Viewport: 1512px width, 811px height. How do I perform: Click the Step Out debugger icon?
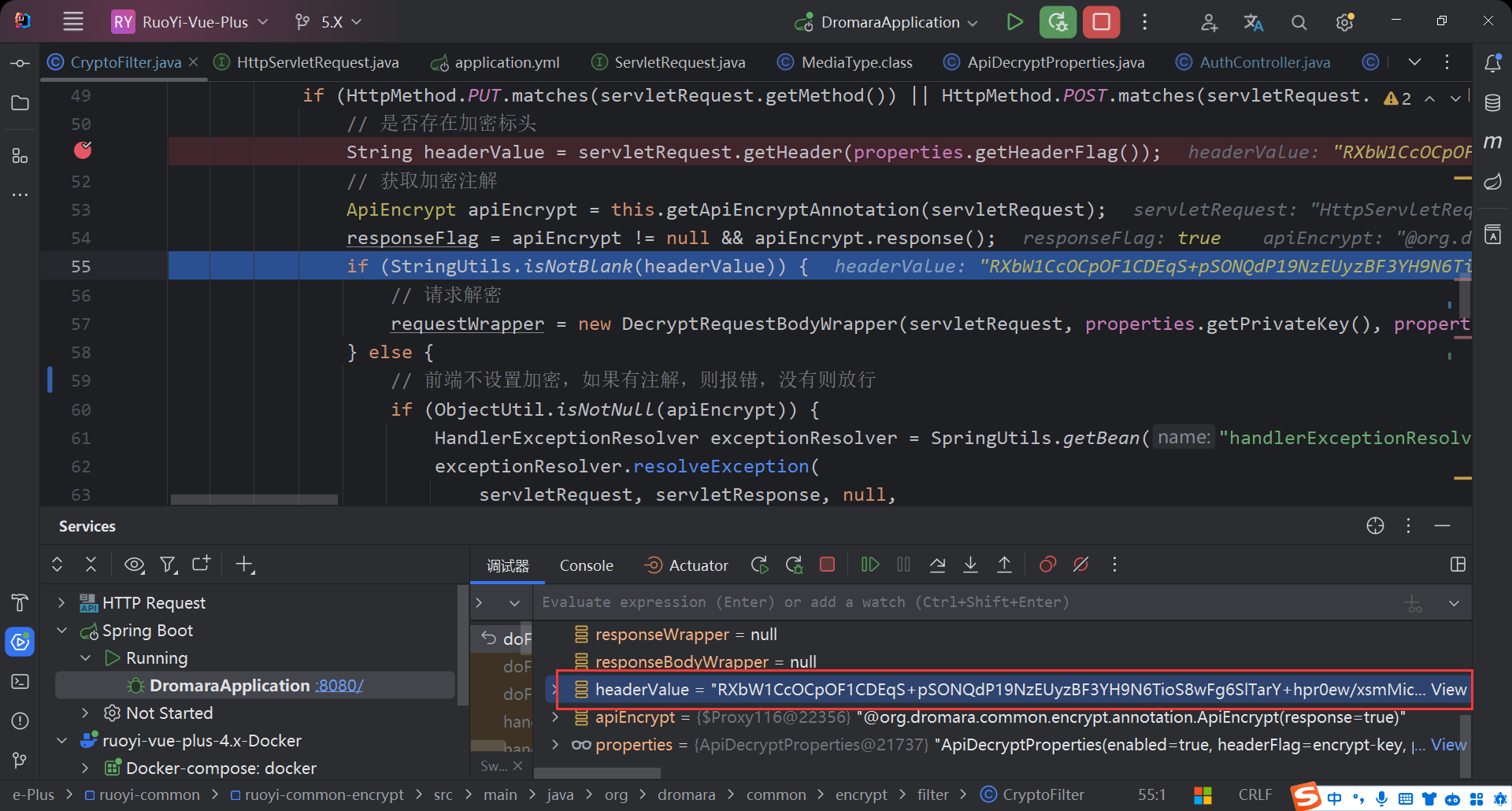click(x=1004, y=565)
